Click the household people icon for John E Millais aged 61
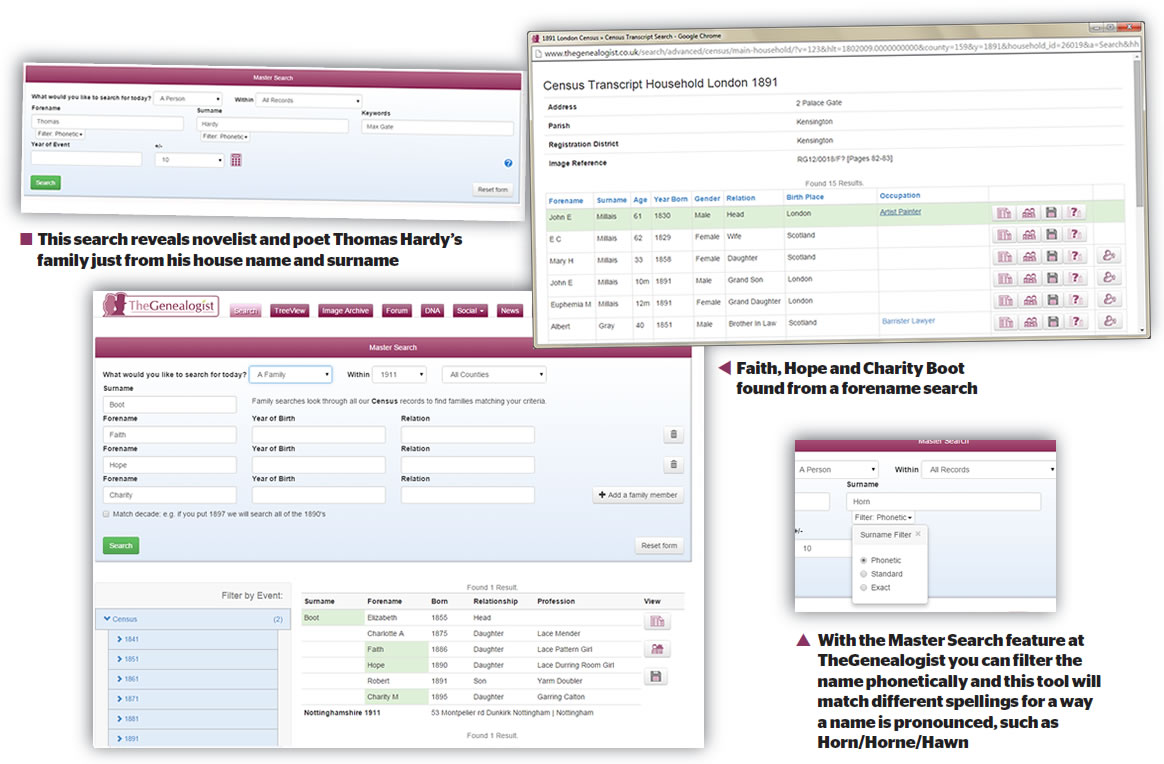Image resolution: width=1164 pixels, height=764 pixels. pos(1028,213)
